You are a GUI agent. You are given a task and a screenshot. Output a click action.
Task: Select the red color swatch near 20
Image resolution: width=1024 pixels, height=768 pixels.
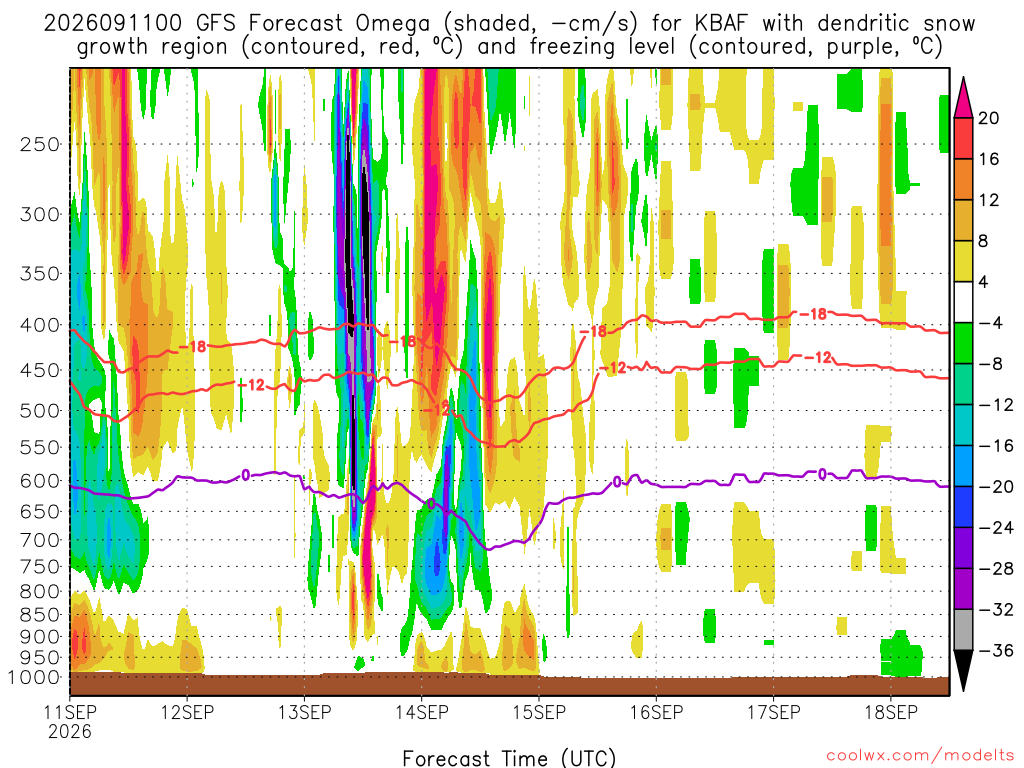[x=963, y=138]
